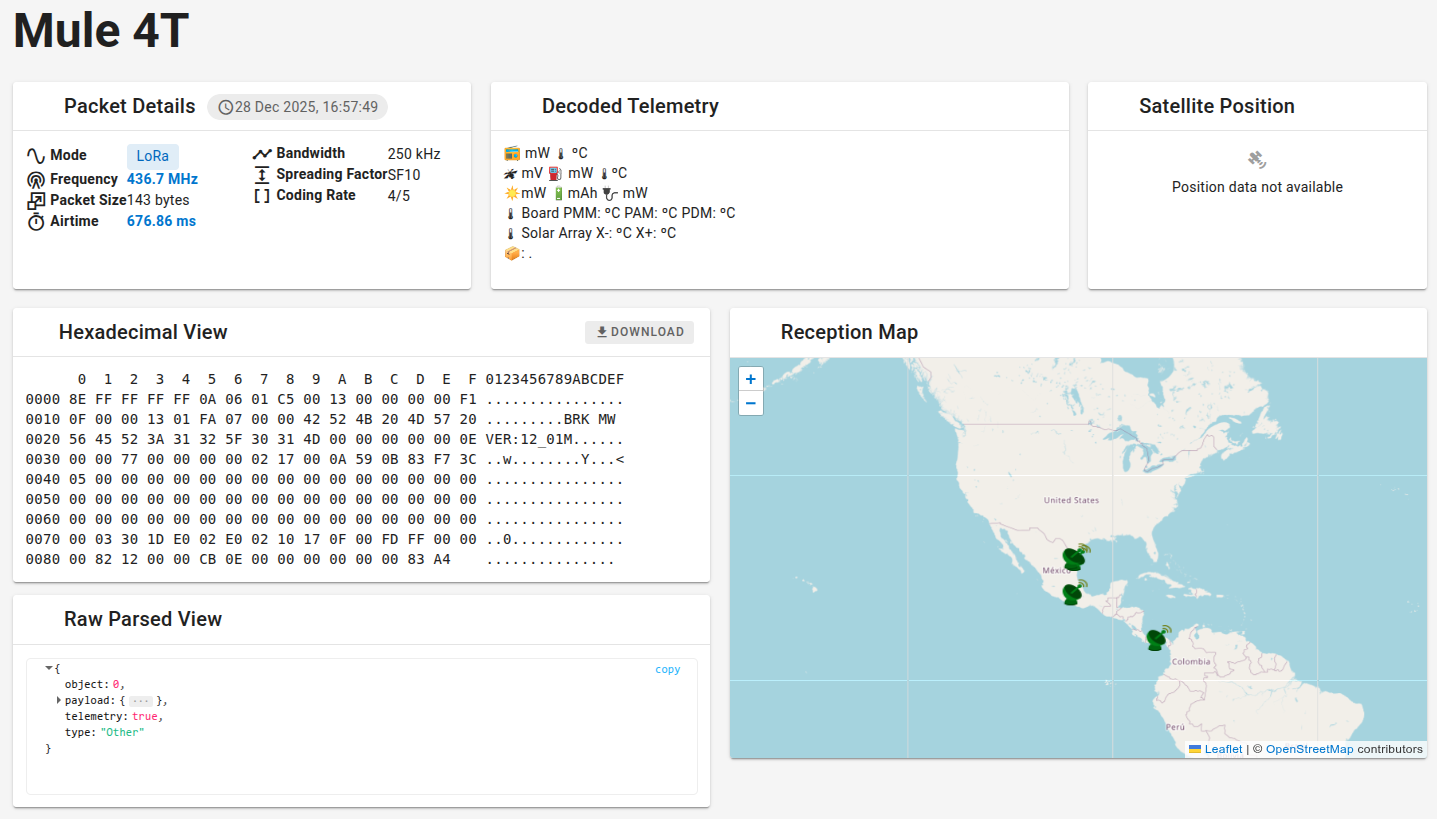Click the collapsed payload ellipsis placeholder

coord(141,701)
